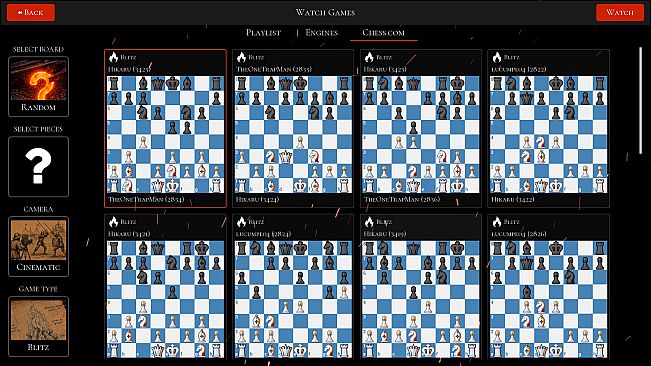
Task: Click flame icon on Hikaru (3421) card
Action: click(x=113, y=222)
